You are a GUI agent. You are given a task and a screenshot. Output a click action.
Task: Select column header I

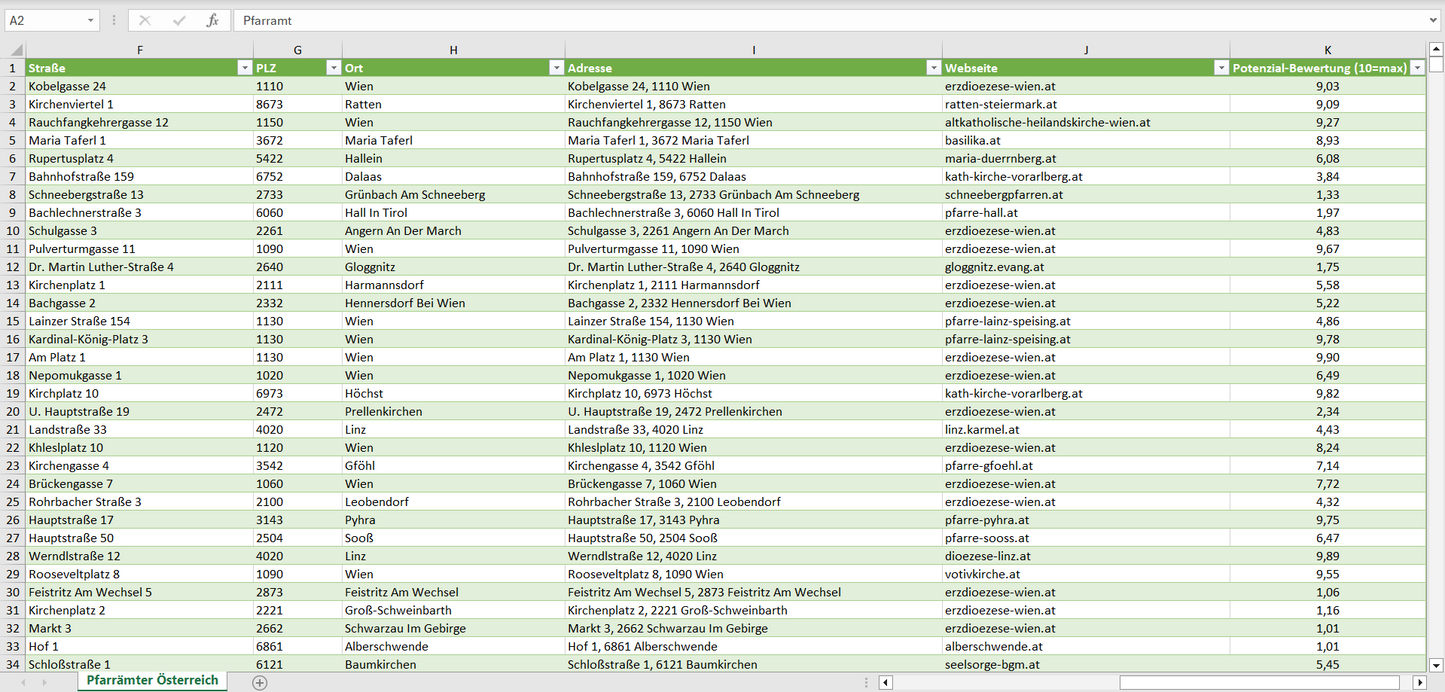click(753, 50)
